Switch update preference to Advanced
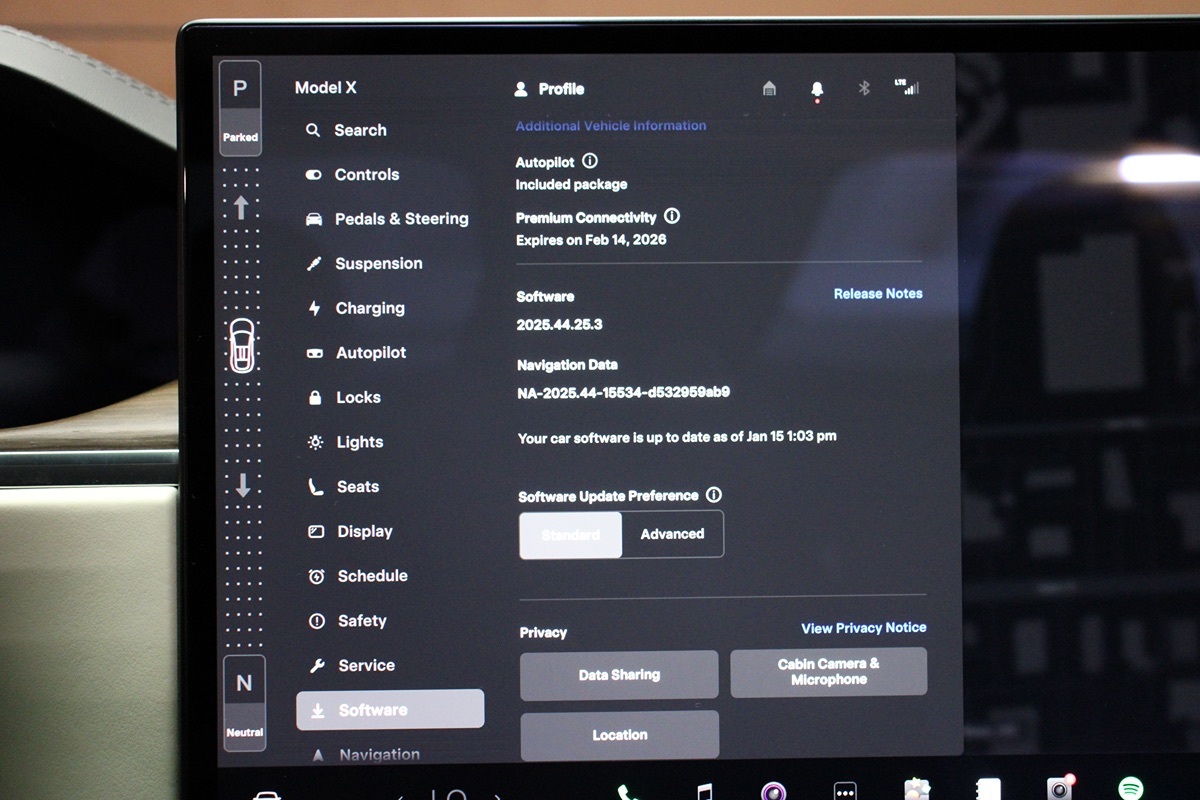 click(x=672, y=534)
